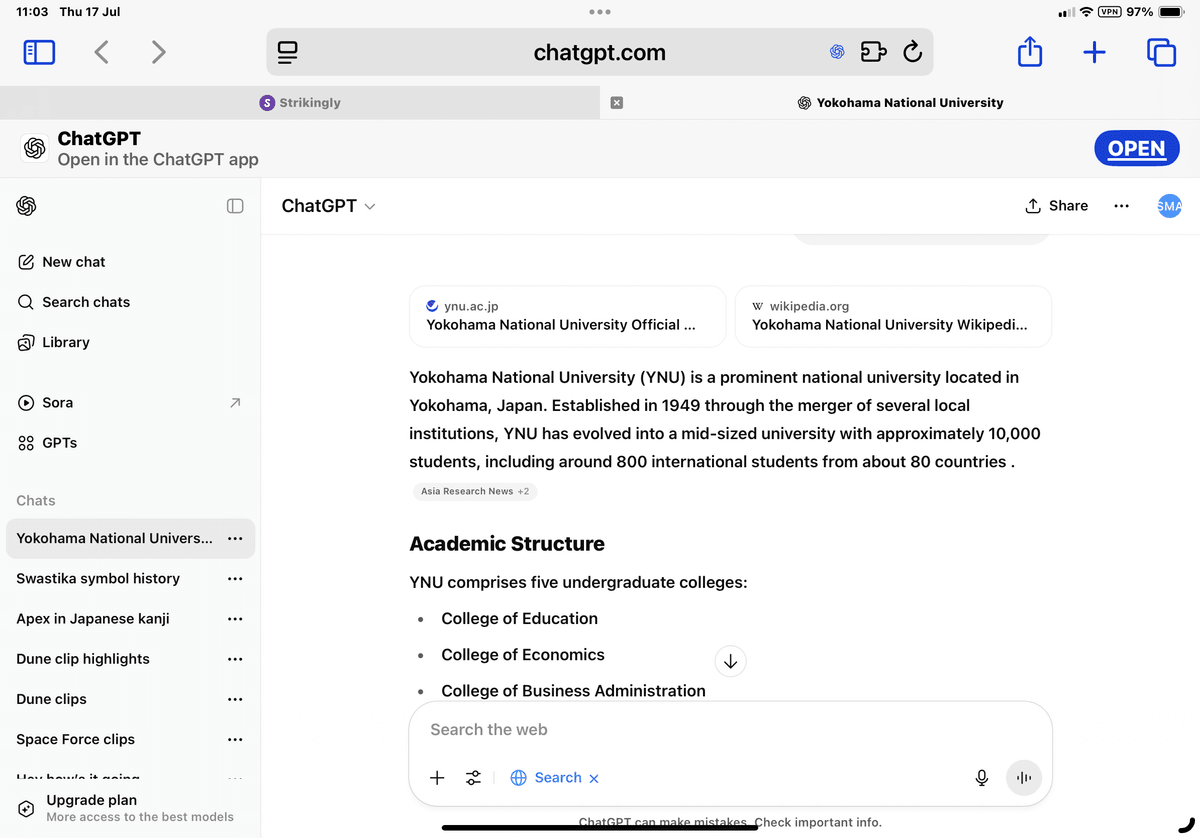
Task: Add a new Safari tab with plus icon
Action: tap(1095, 52)
